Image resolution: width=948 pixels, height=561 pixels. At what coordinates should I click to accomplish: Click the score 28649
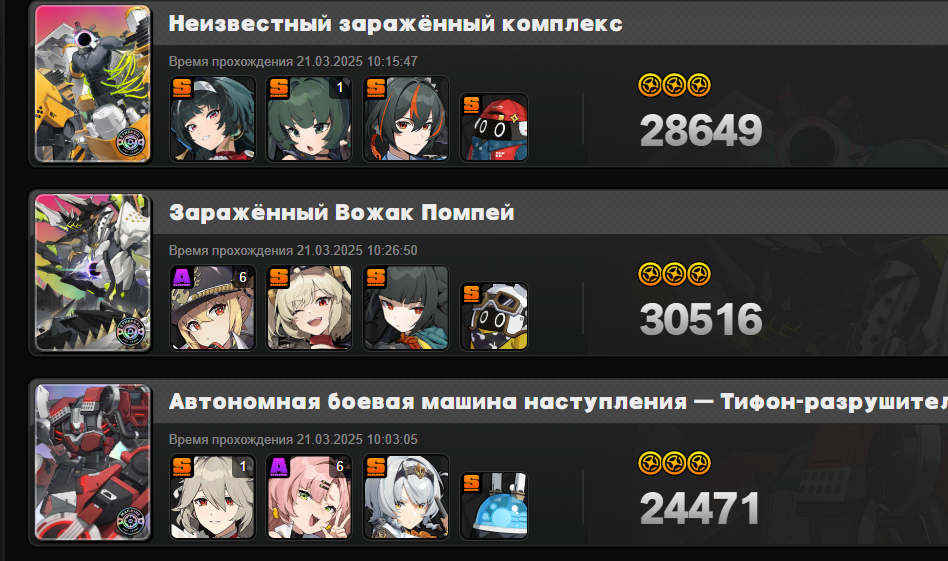point(701,131)
